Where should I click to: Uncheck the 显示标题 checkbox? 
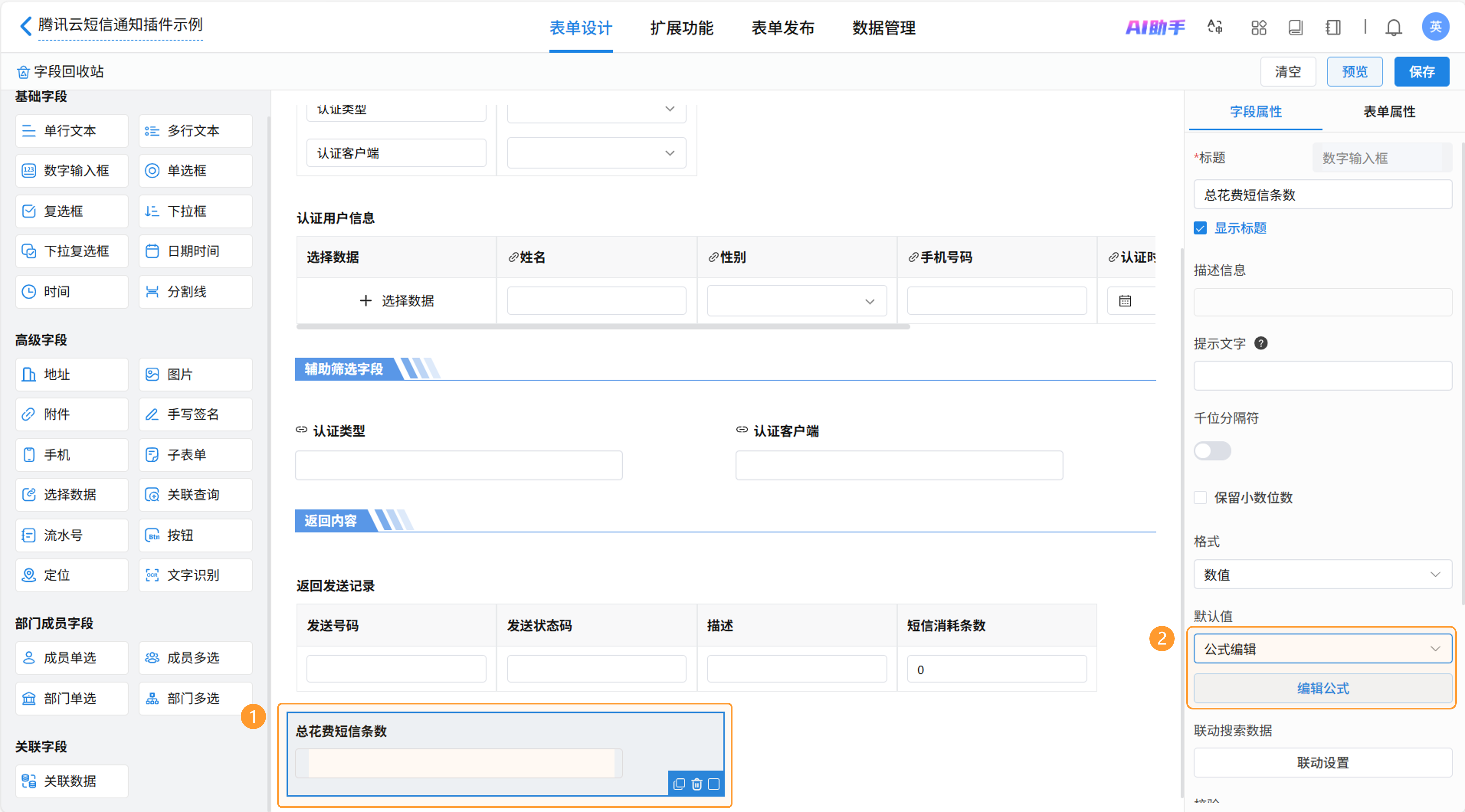1200,228
